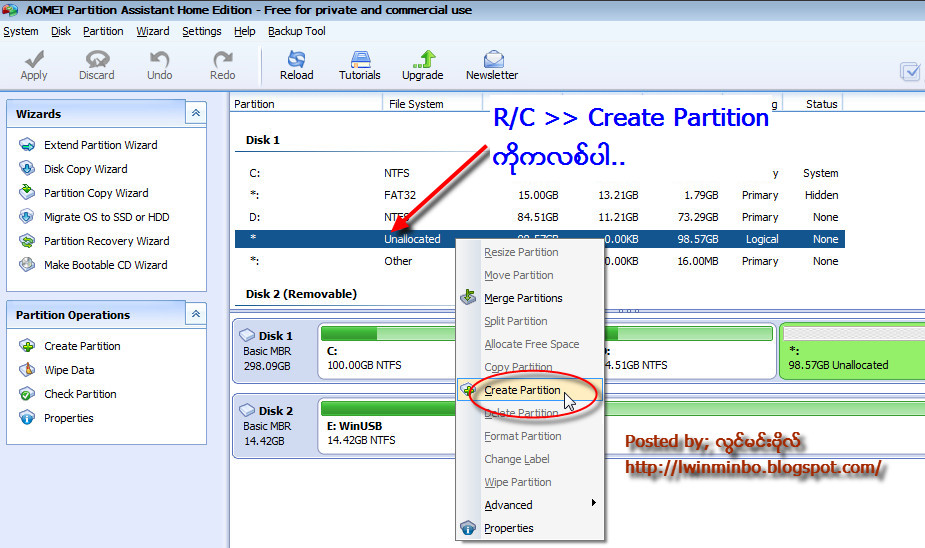Image resolution: width=925 pixels, height=548 pixels.
Task: Open Extend Partition Wizard link
Action: [101, 145]
